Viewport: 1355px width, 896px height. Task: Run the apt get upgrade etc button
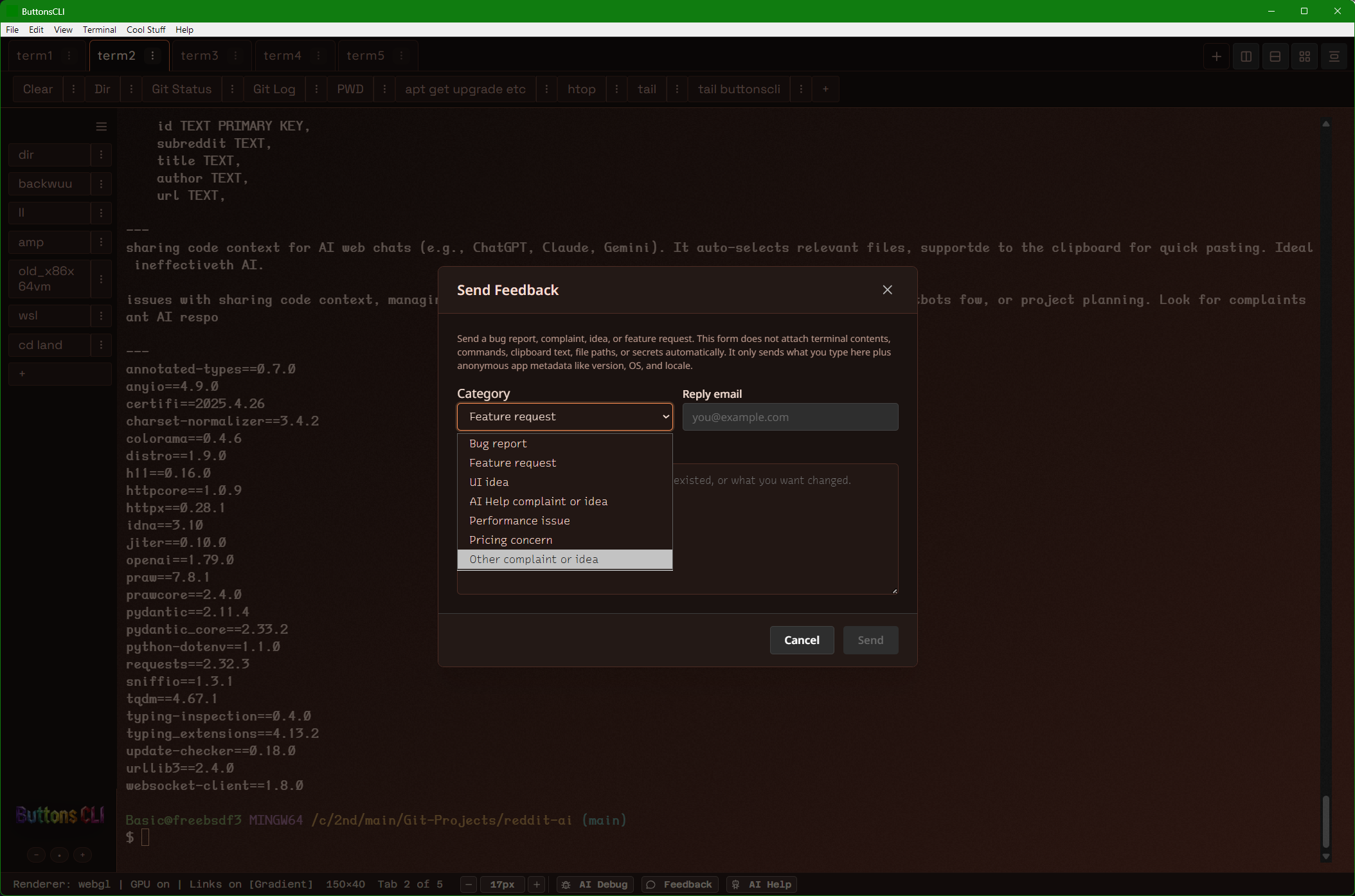pos(465,89)
